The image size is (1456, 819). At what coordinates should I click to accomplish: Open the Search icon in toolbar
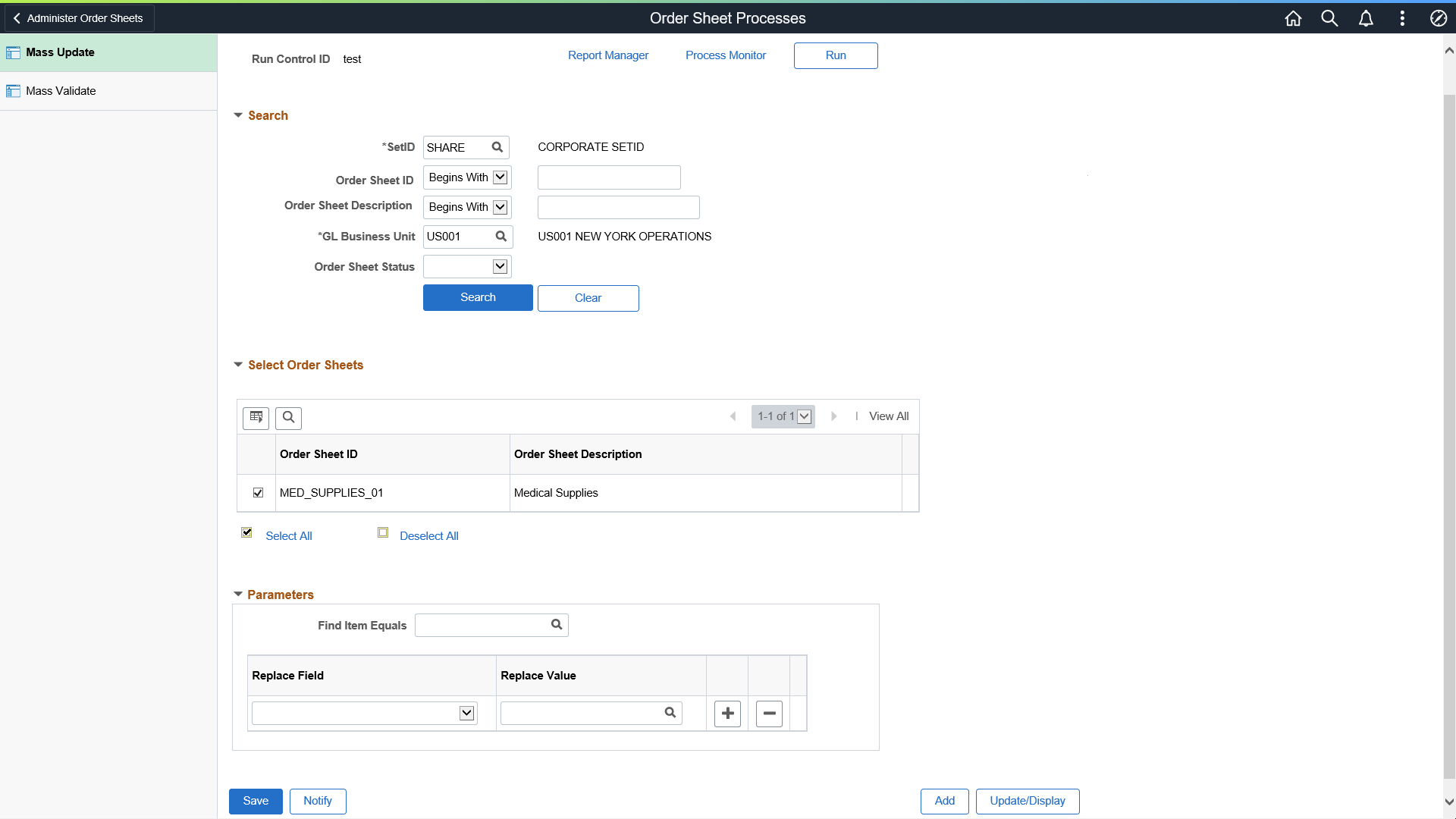[x=1330, y=18]
